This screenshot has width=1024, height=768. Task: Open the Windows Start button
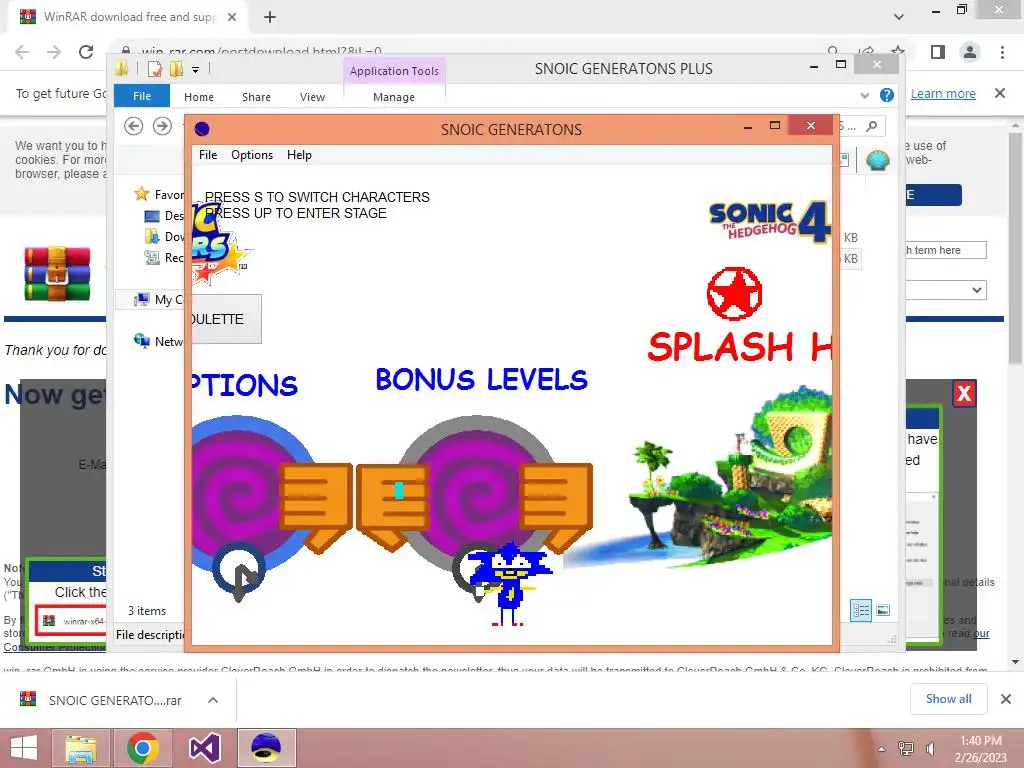[24, 748]
